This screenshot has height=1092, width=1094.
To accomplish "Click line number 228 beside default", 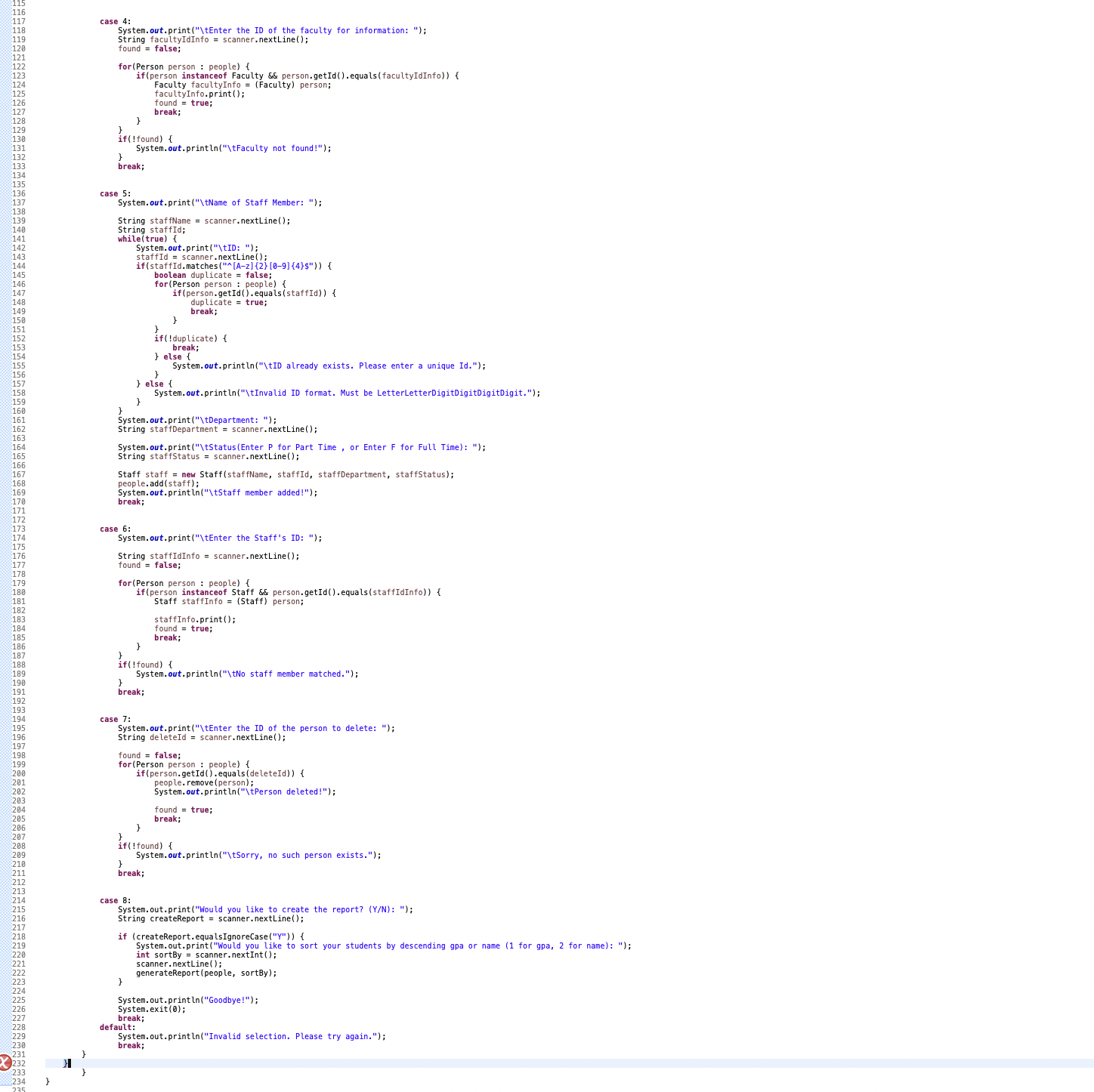I will (x=19, y=1027).
